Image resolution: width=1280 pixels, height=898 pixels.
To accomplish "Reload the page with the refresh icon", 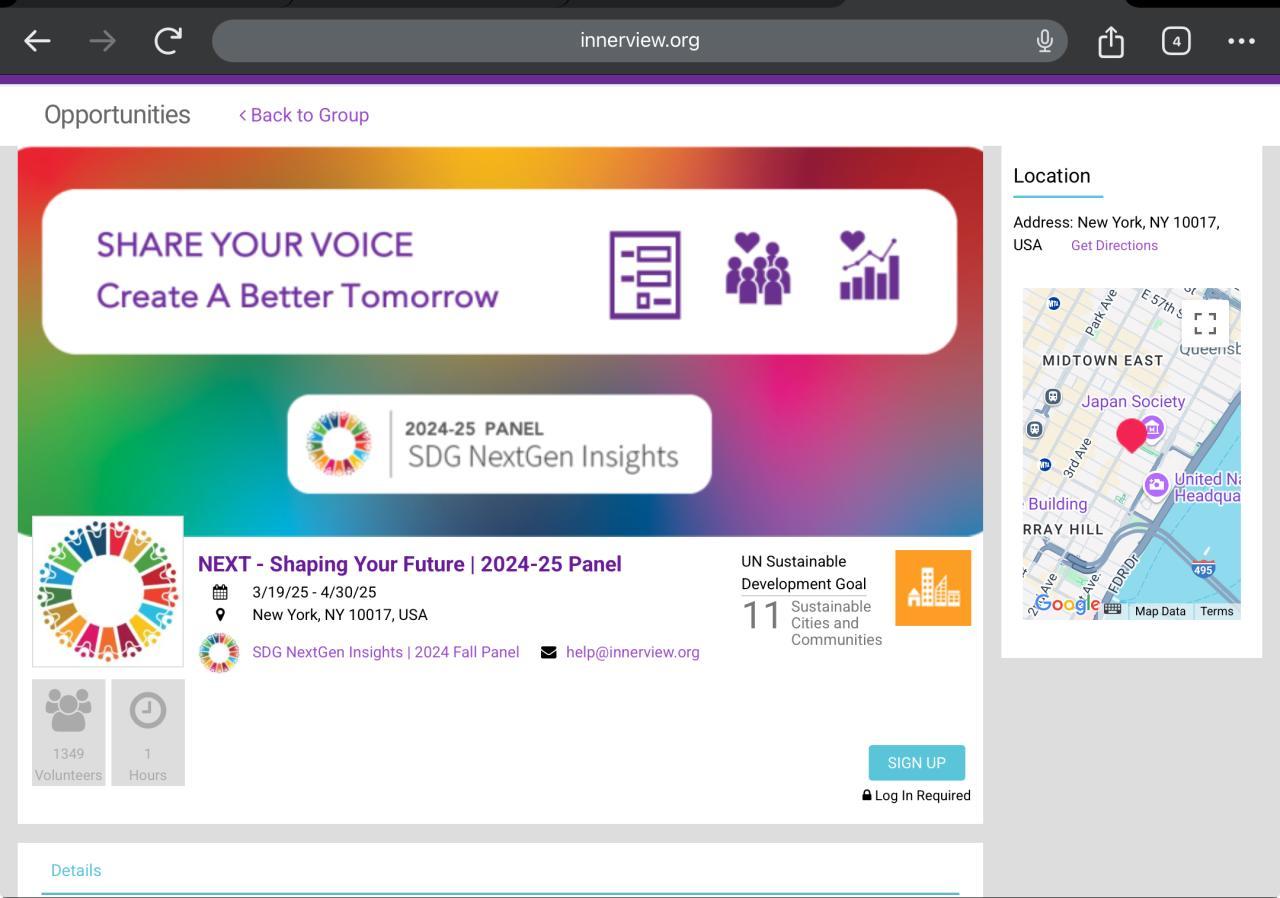I will point(168,41).
